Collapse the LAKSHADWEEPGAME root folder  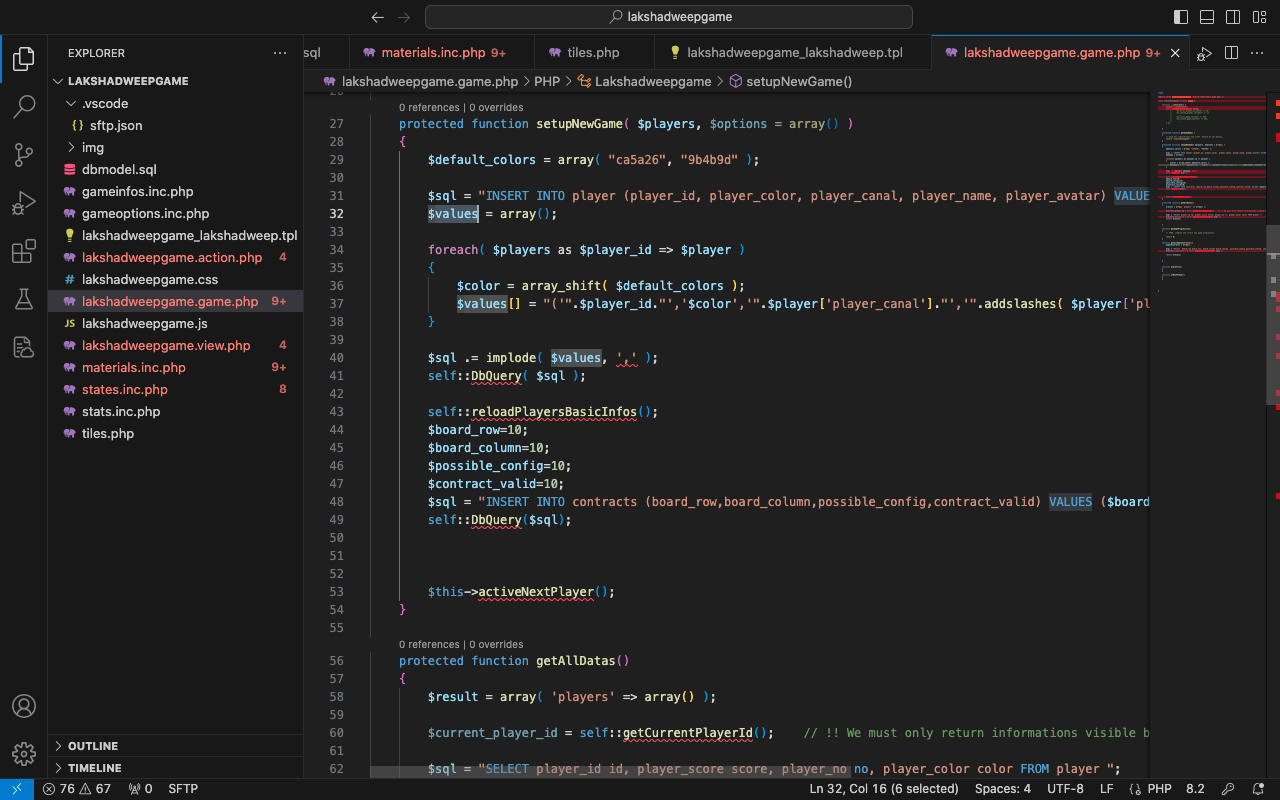175,81
